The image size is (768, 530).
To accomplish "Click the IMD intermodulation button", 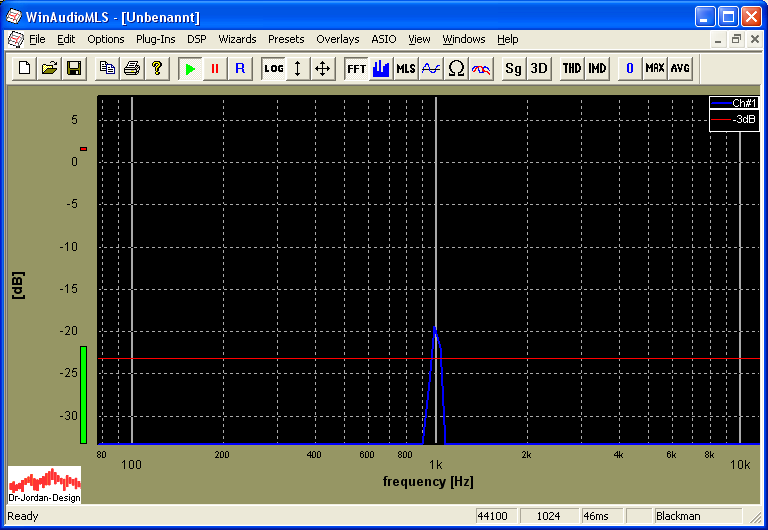I will coord(597,68).
